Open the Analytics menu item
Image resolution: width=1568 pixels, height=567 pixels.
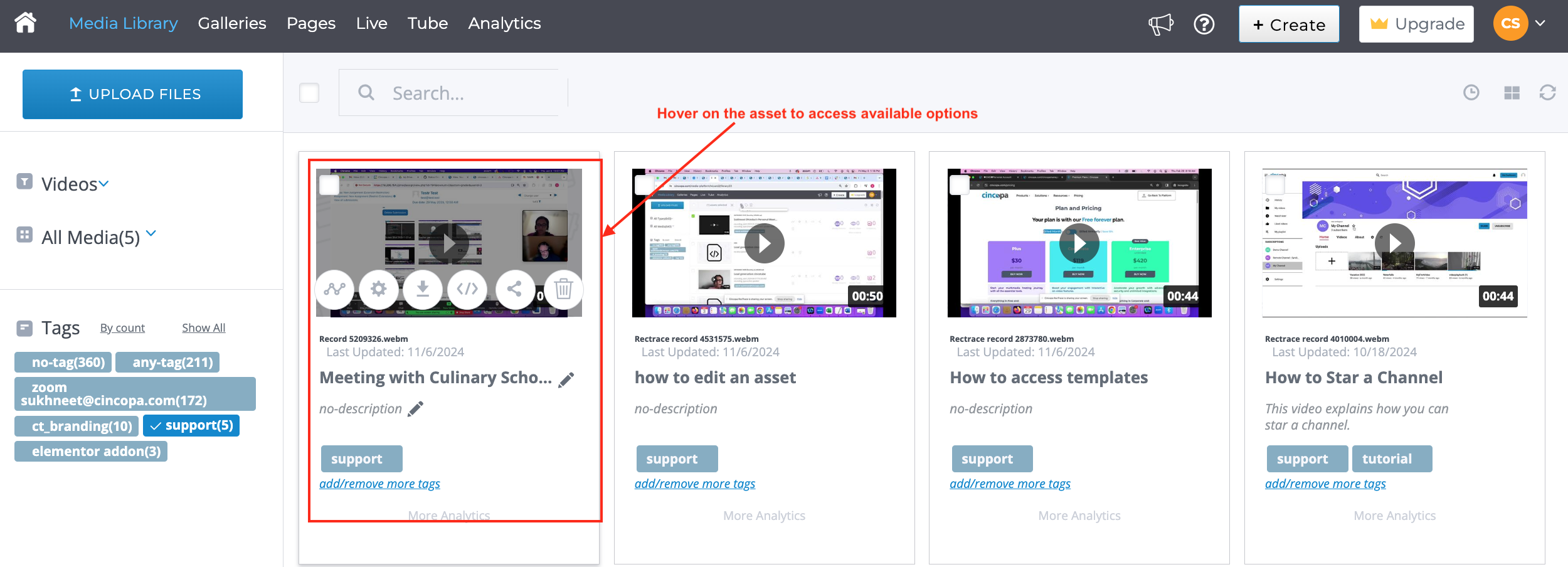pyautogui.click(x=504, y=23)
